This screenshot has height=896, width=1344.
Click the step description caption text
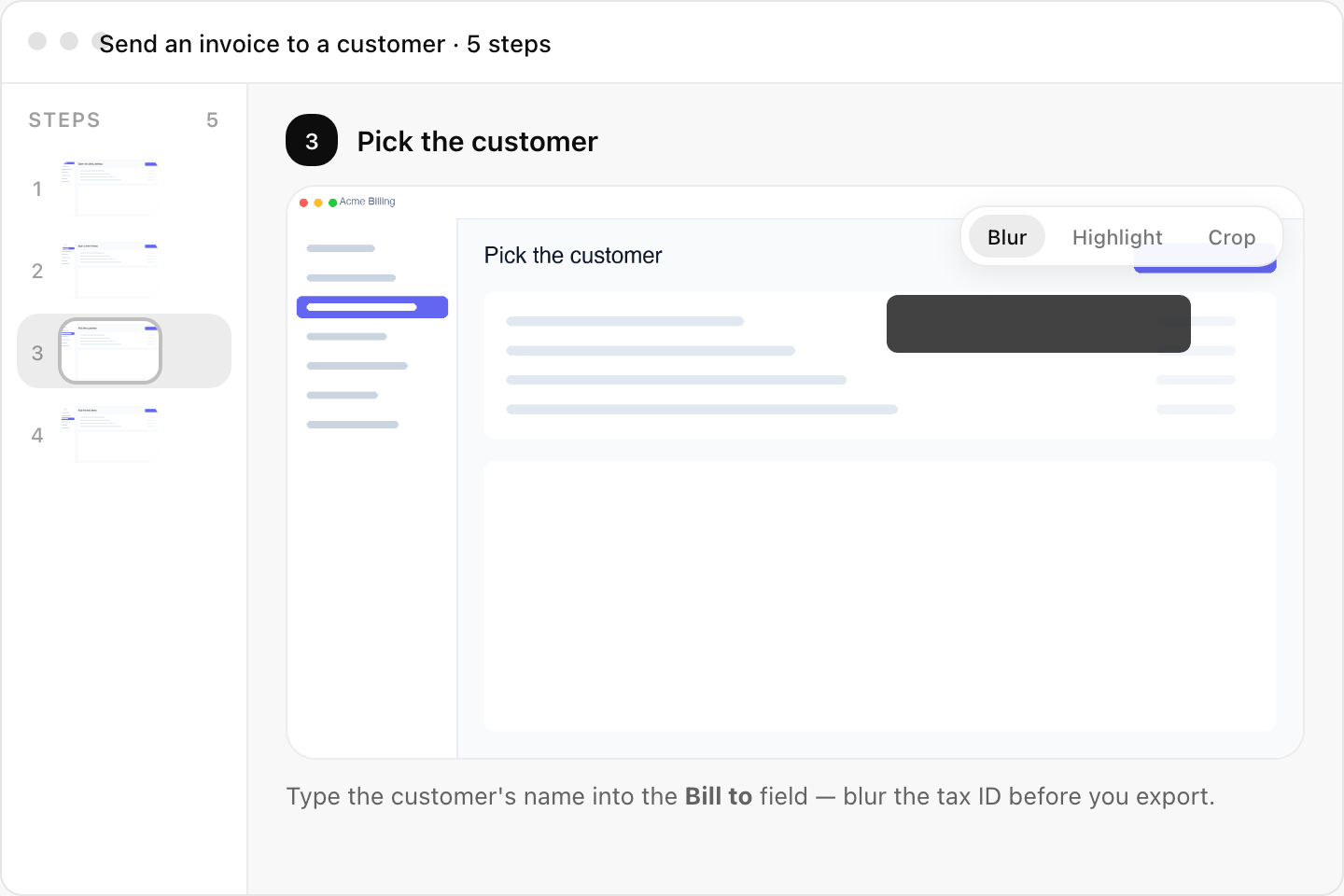pyautogui.click(x=750, y=796)
